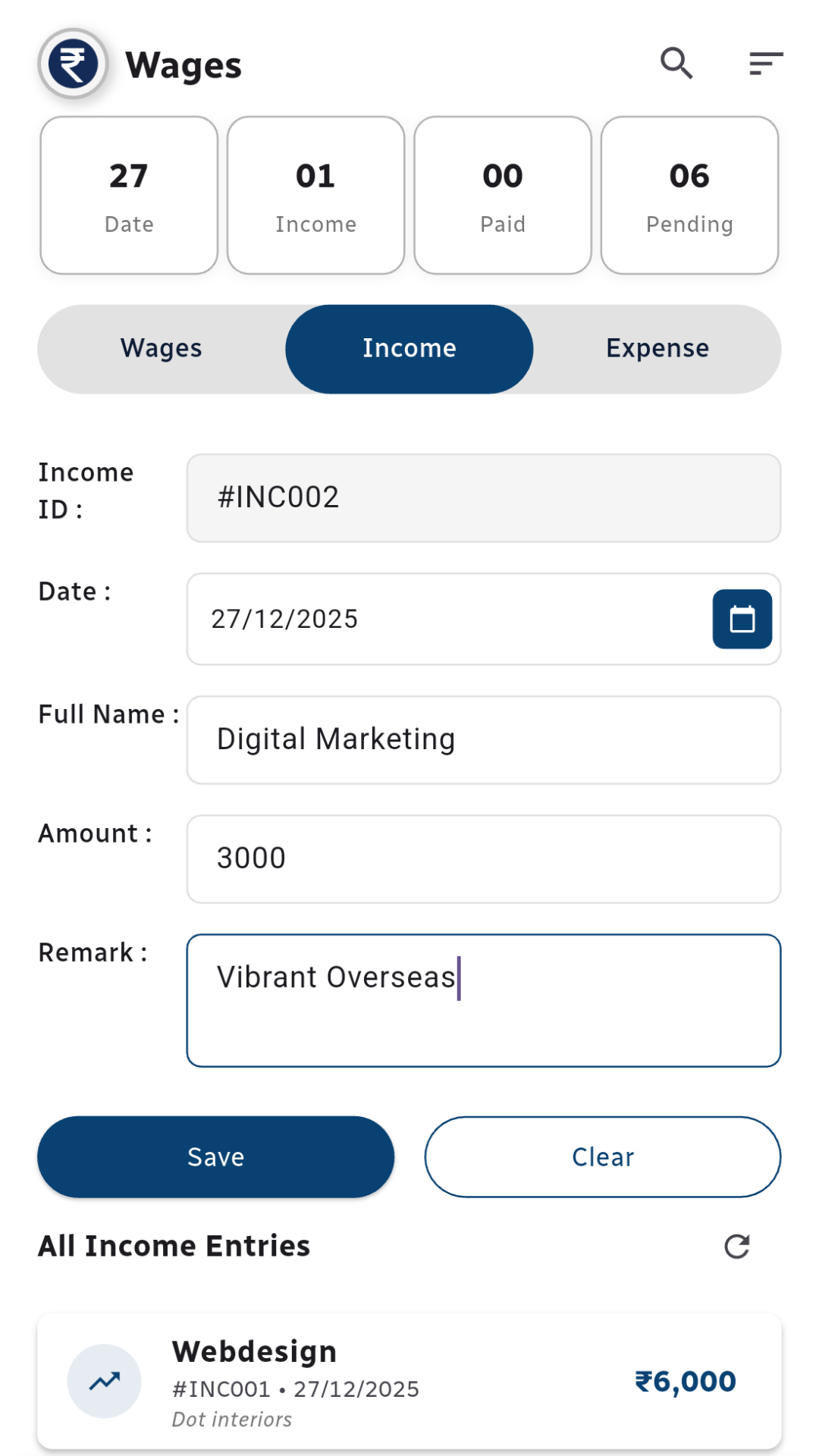Click the Amount input field
819x1456 pixels.
483,858
